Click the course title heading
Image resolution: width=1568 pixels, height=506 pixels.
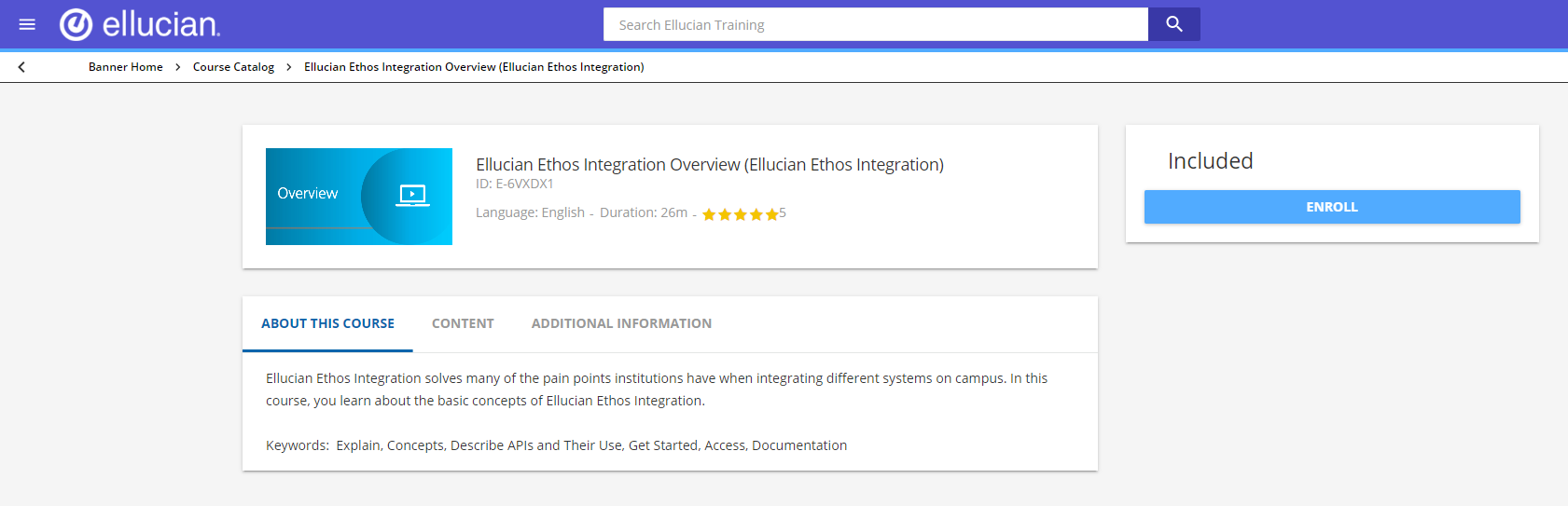pyautogui.click(x=710, y=165)
